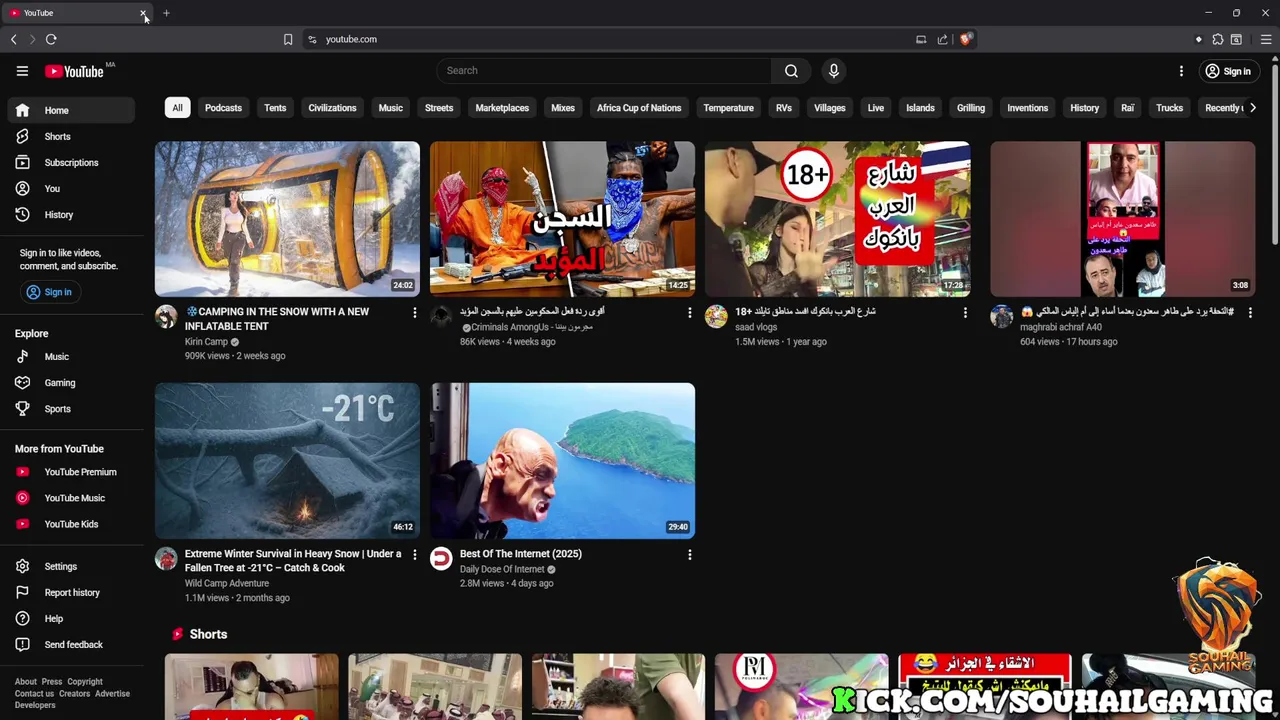Open the inflatable tent camping thumbnail
This screenshot has height=720, width=1280.
coord(287,219)
